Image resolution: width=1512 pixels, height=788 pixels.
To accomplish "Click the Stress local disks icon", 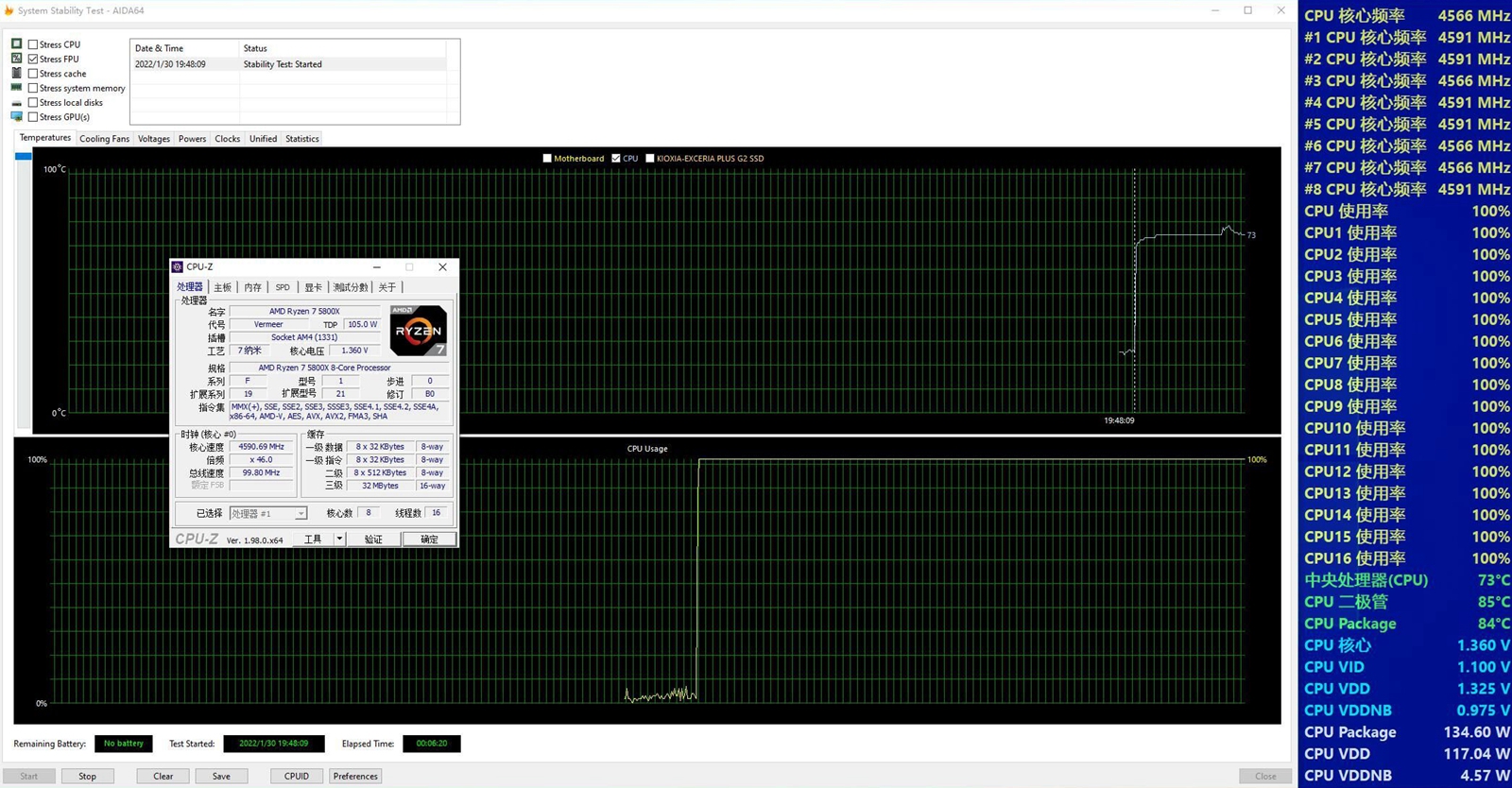I will [16, 103].
